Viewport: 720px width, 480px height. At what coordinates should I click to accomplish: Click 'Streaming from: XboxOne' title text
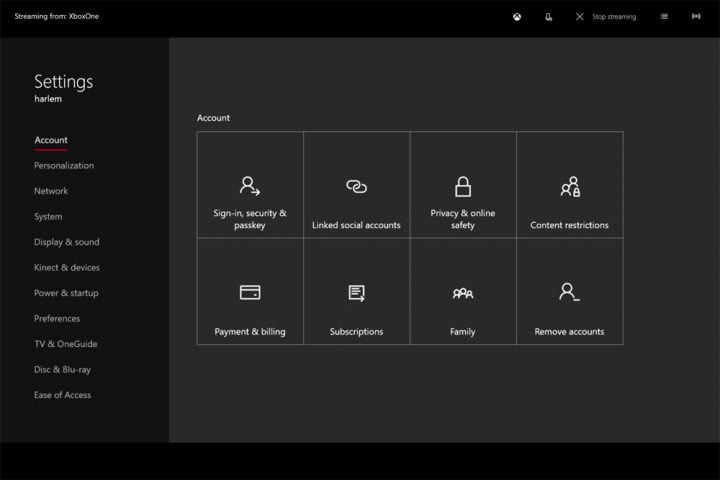(56, 17)
